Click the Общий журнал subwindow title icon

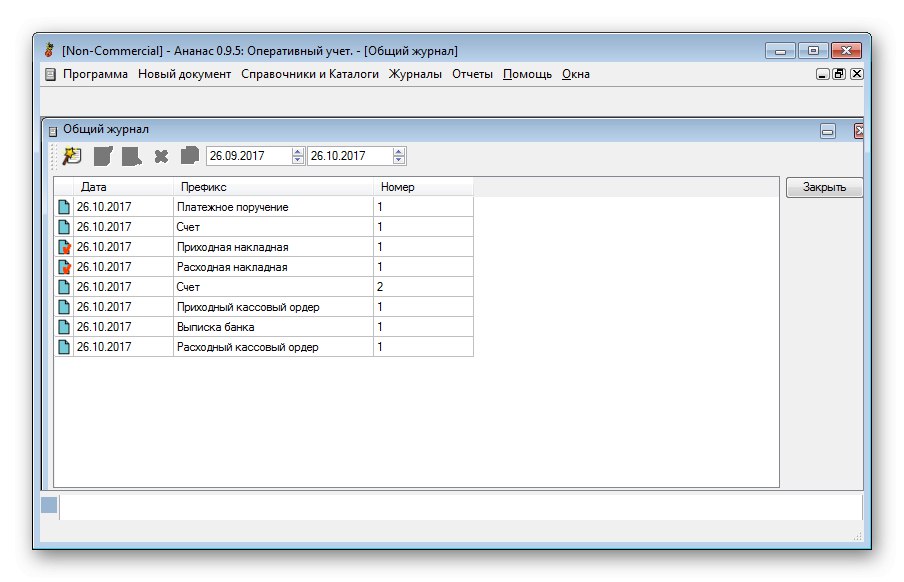point(52,131)
